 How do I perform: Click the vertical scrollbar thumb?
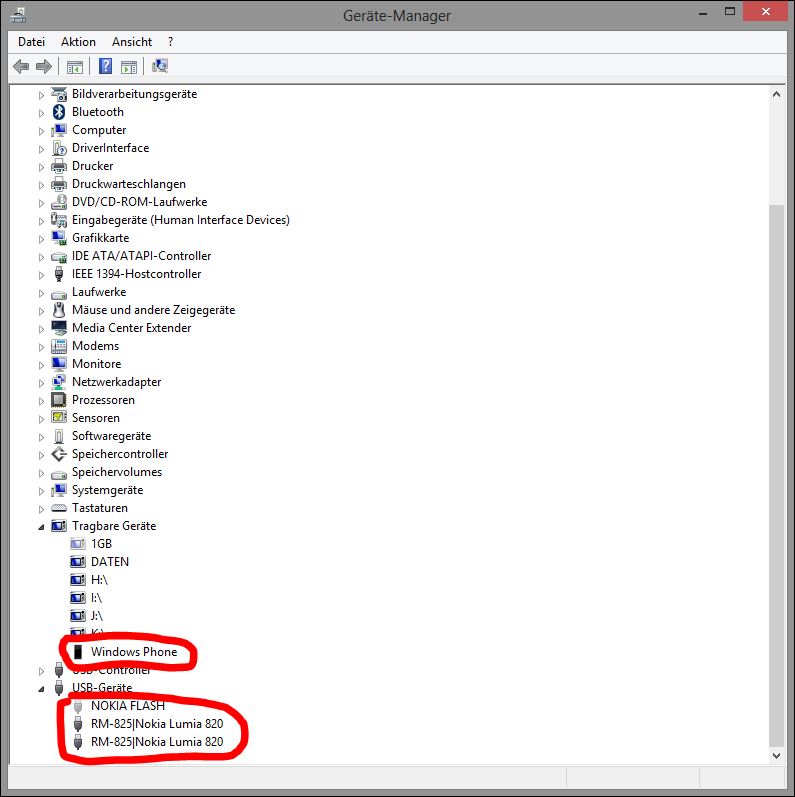[x=776, y=475]
